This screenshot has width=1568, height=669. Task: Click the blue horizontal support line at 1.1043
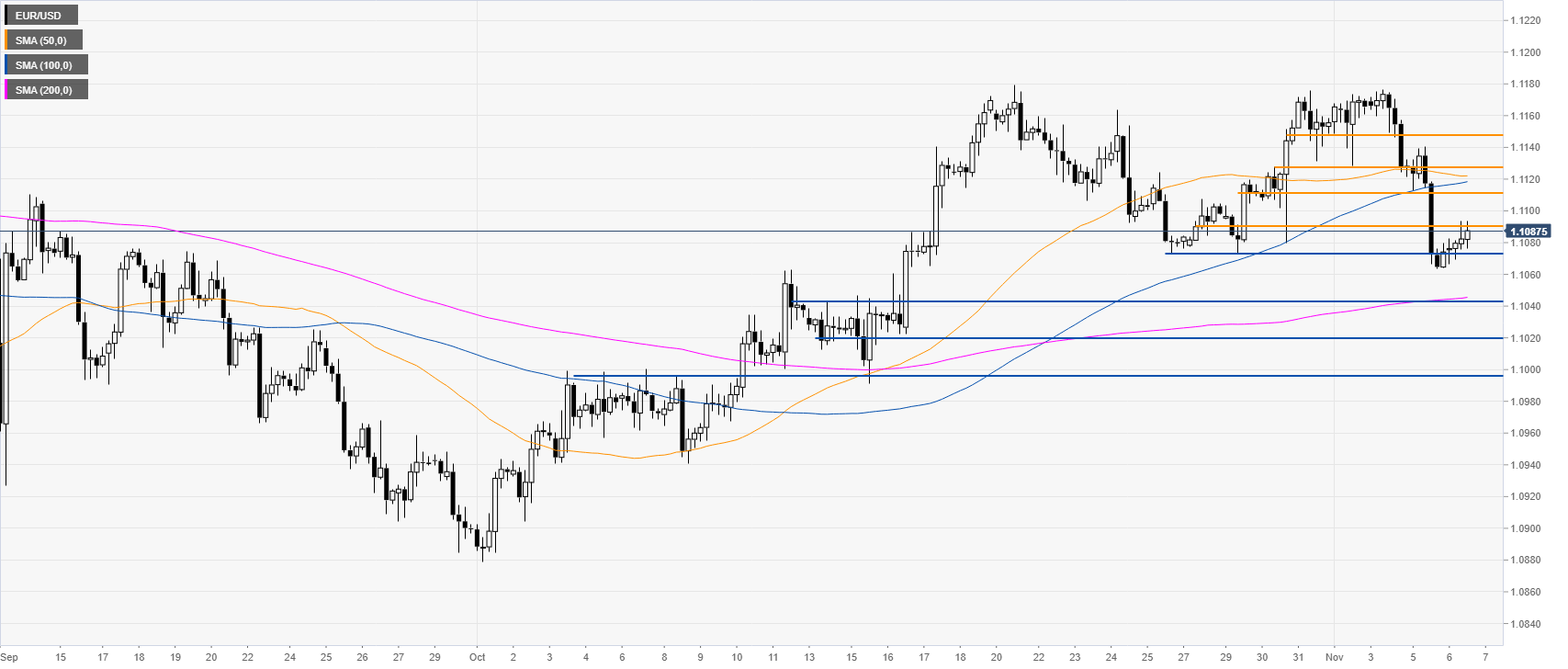[x=1146, y=301]
